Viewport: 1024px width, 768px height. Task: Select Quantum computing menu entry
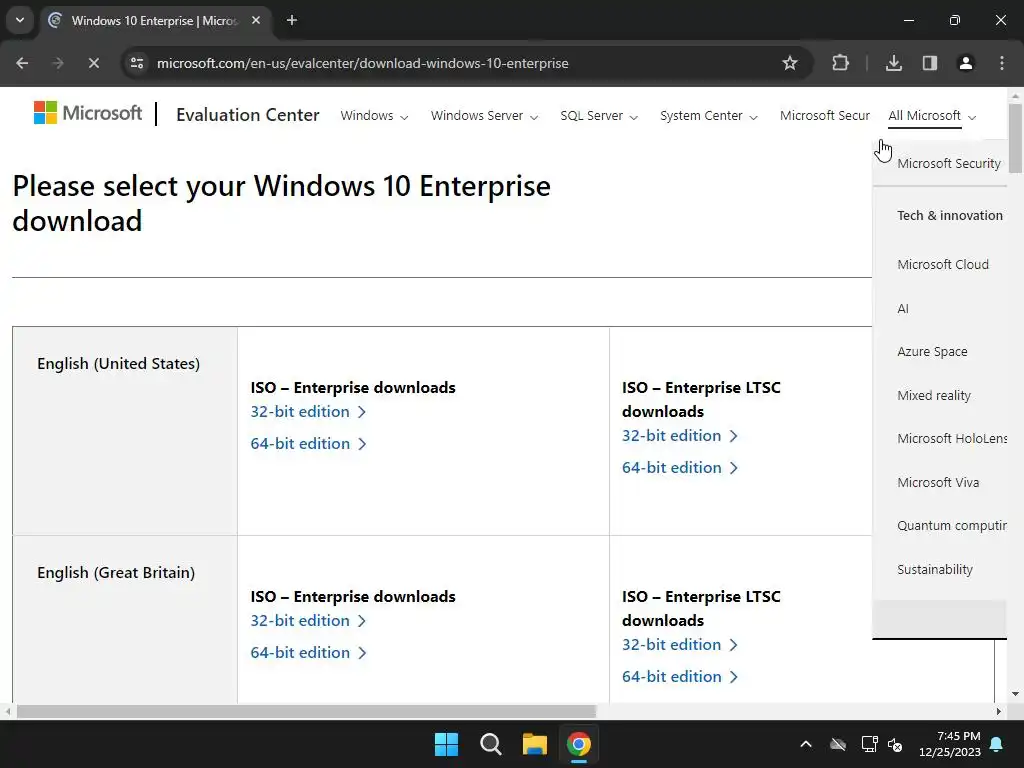click(x=952, y=526)
